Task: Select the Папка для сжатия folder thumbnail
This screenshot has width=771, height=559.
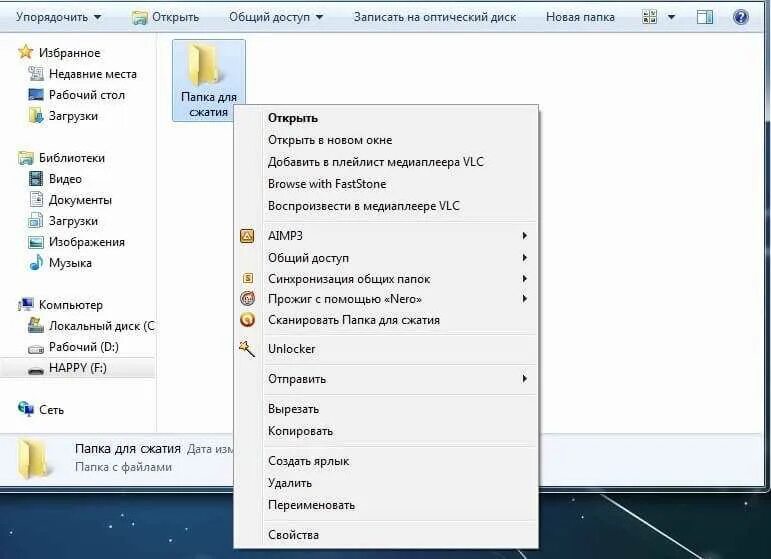Action: (x=208, y=80)
